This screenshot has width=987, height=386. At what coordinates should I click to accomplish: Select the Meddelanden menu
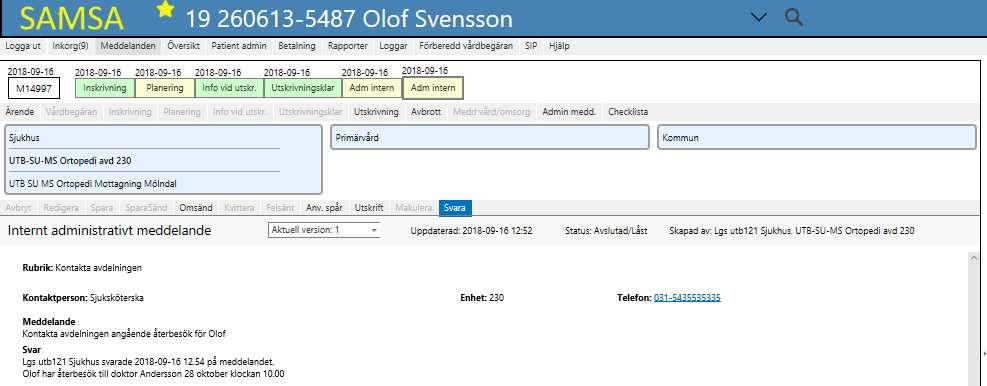point(128,46)
